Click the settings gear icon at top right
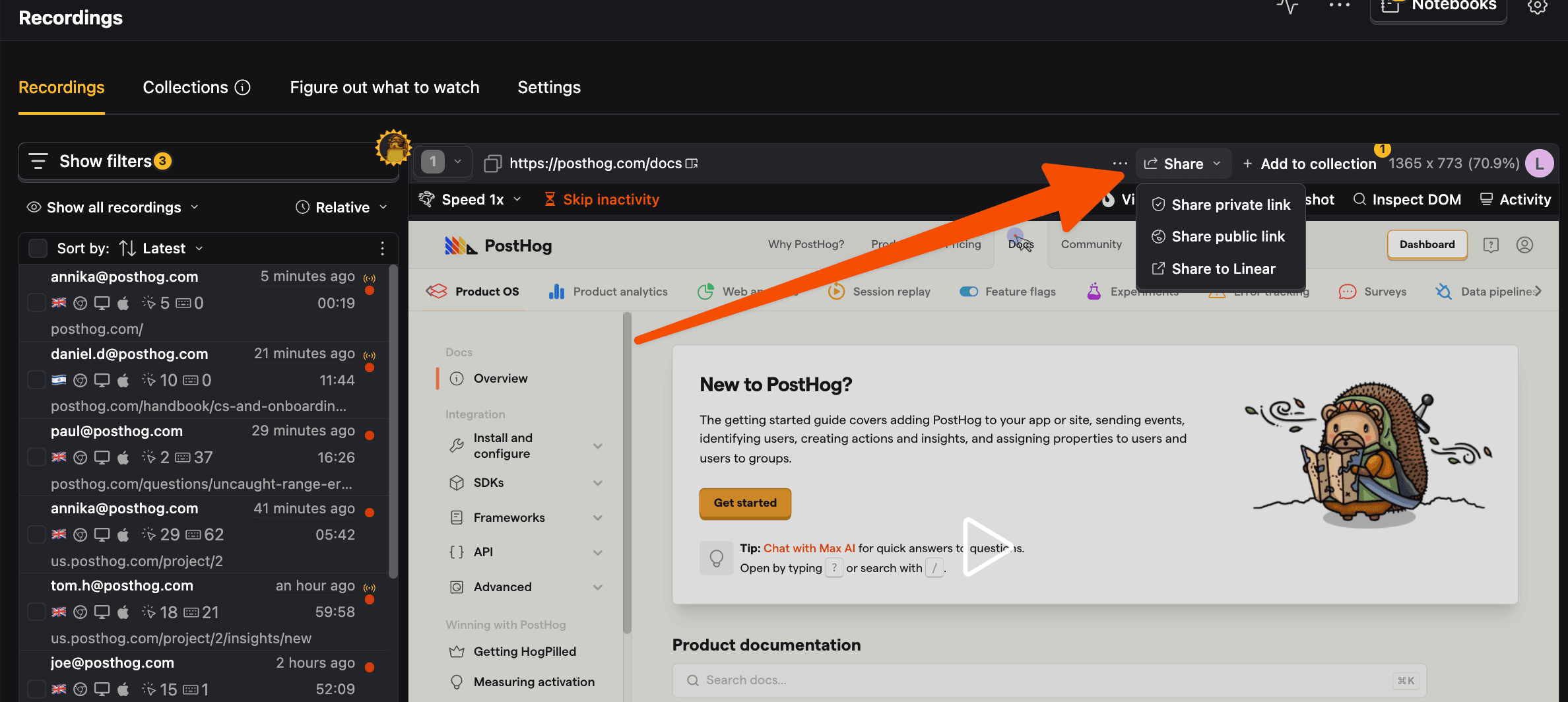This screenshot has width=1568, height=702. pos(1538,7)
